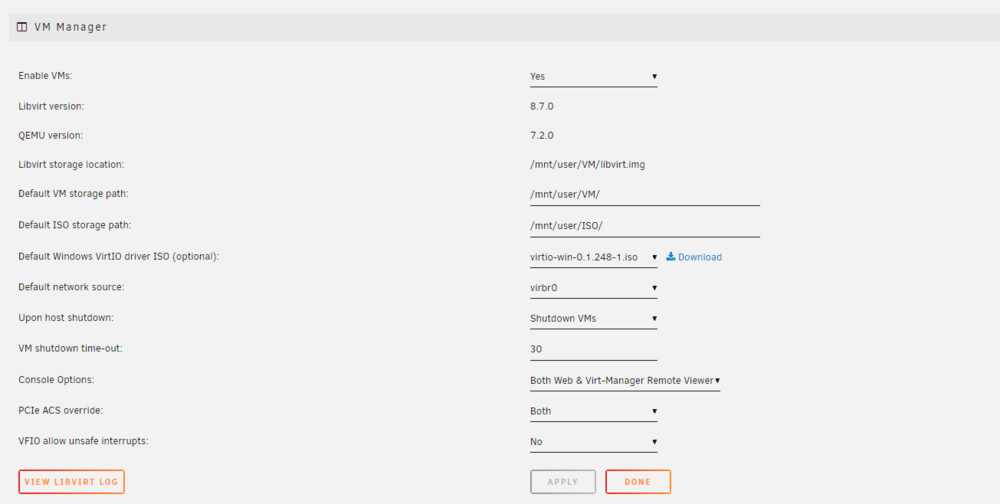Open the Enable VMs dropdown
1000x504 pixels.
coord(593,77)
